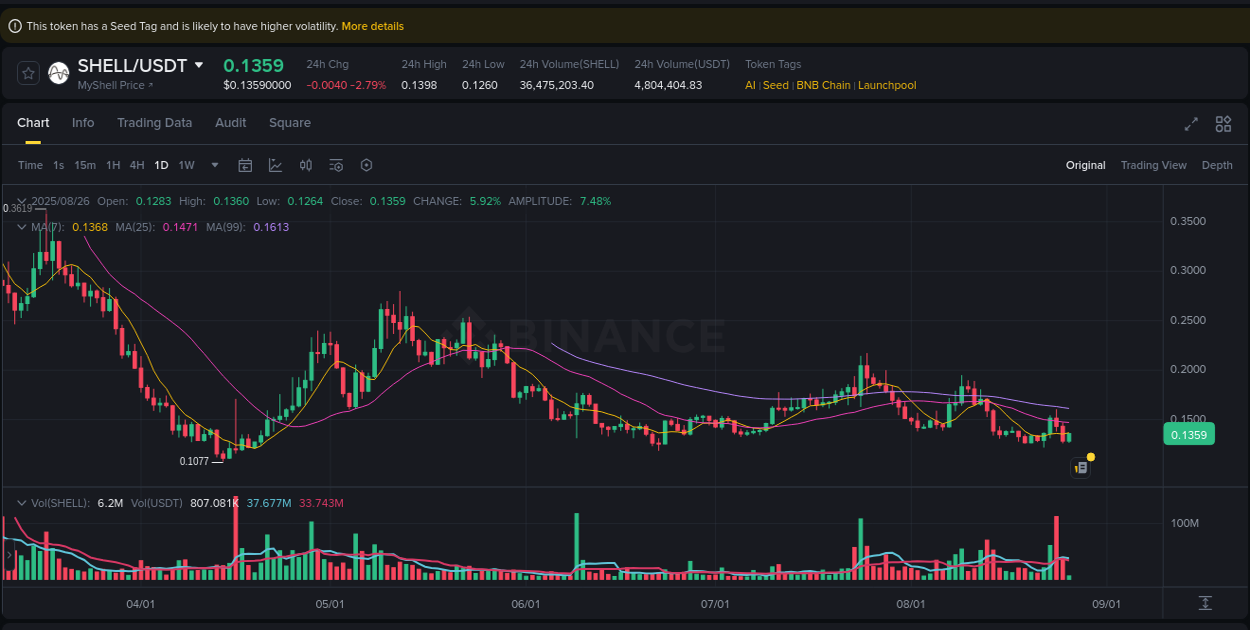The width and height of the screenshot is (1250, 630).
Task: Switch to the Depth chart view
Action: [x=1217, y=165]
